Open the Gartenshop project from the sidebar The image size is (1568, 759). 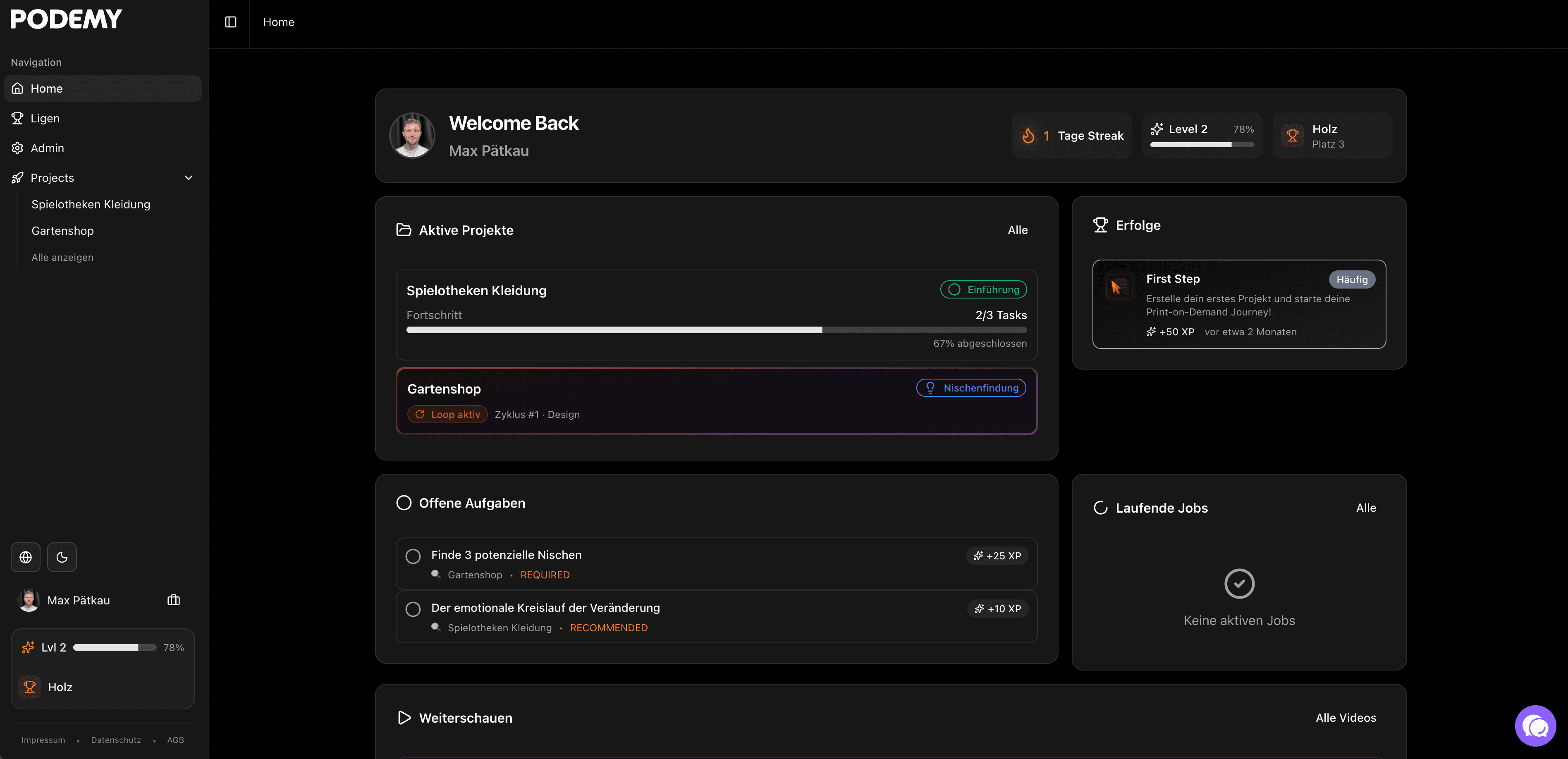click(x=63, y=230)
